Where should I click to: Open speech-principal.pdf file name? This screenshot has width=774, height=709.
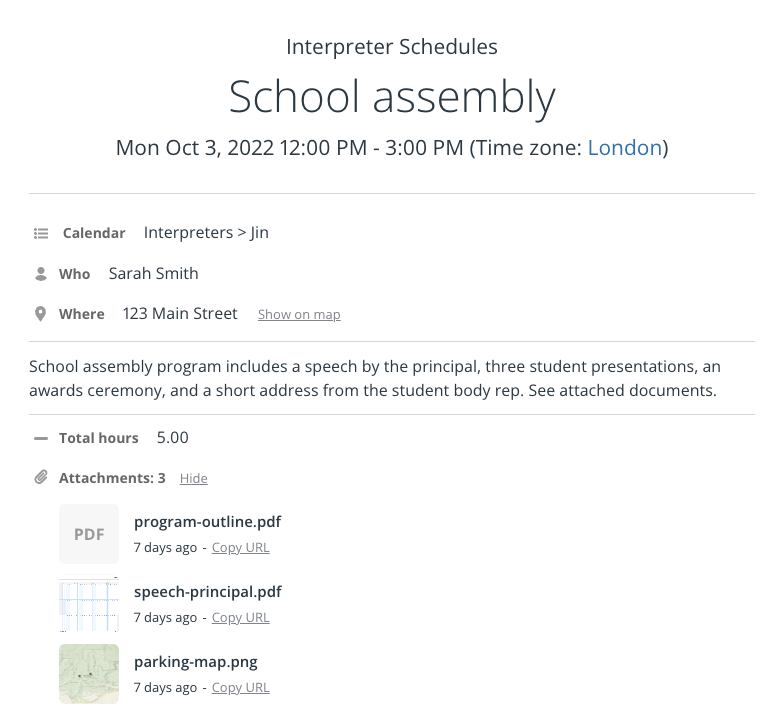[x=208, y=592]
